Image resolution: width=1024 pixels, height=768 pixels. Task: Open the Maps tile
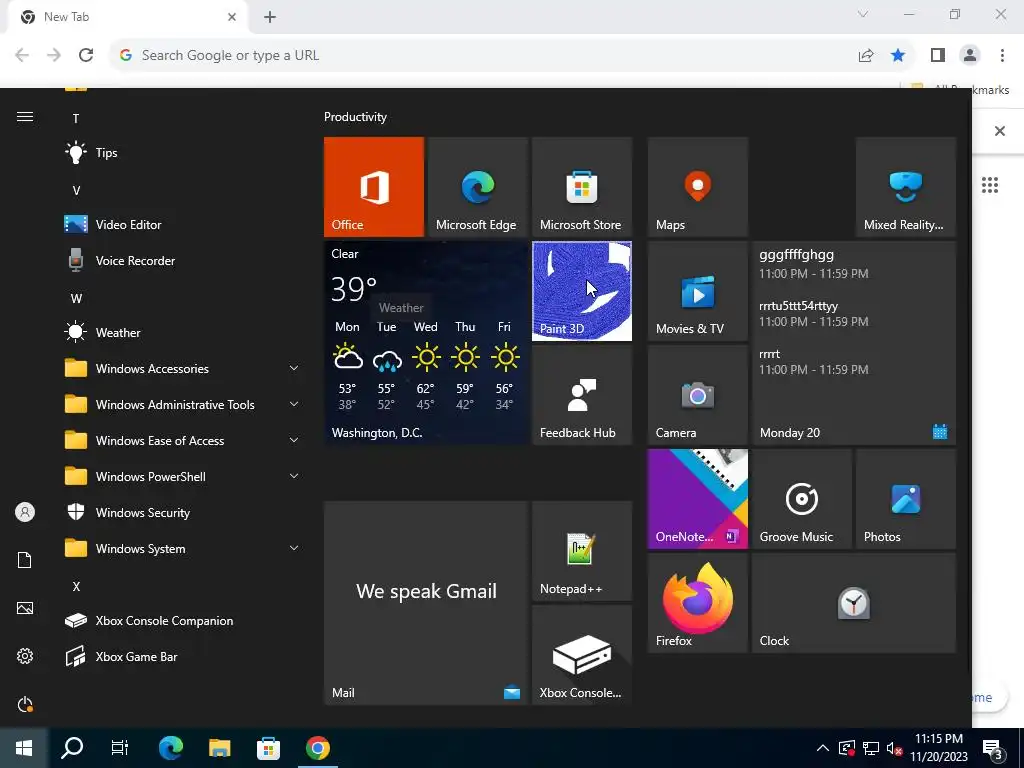[697, 187]
